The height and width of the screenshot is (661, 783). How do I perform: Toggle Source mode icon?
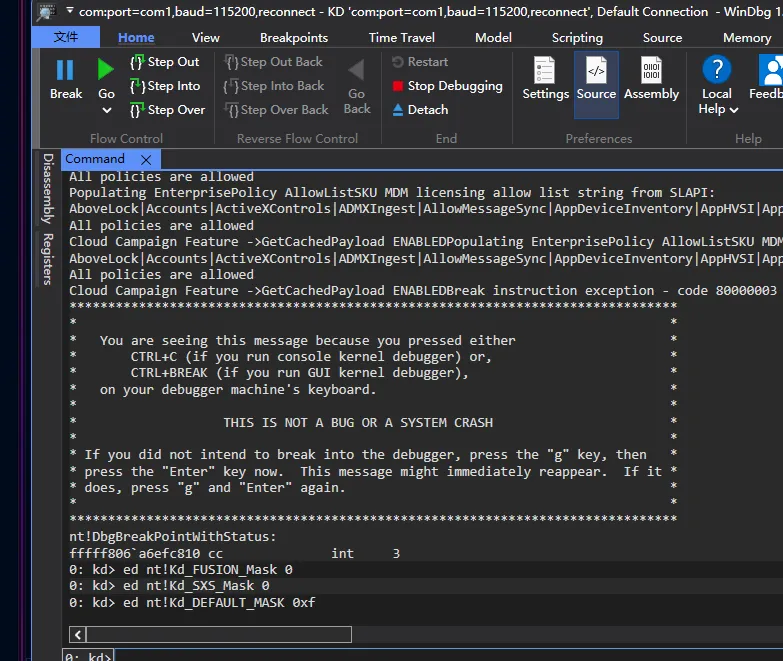pyautogui.click(x=596, y=70)
